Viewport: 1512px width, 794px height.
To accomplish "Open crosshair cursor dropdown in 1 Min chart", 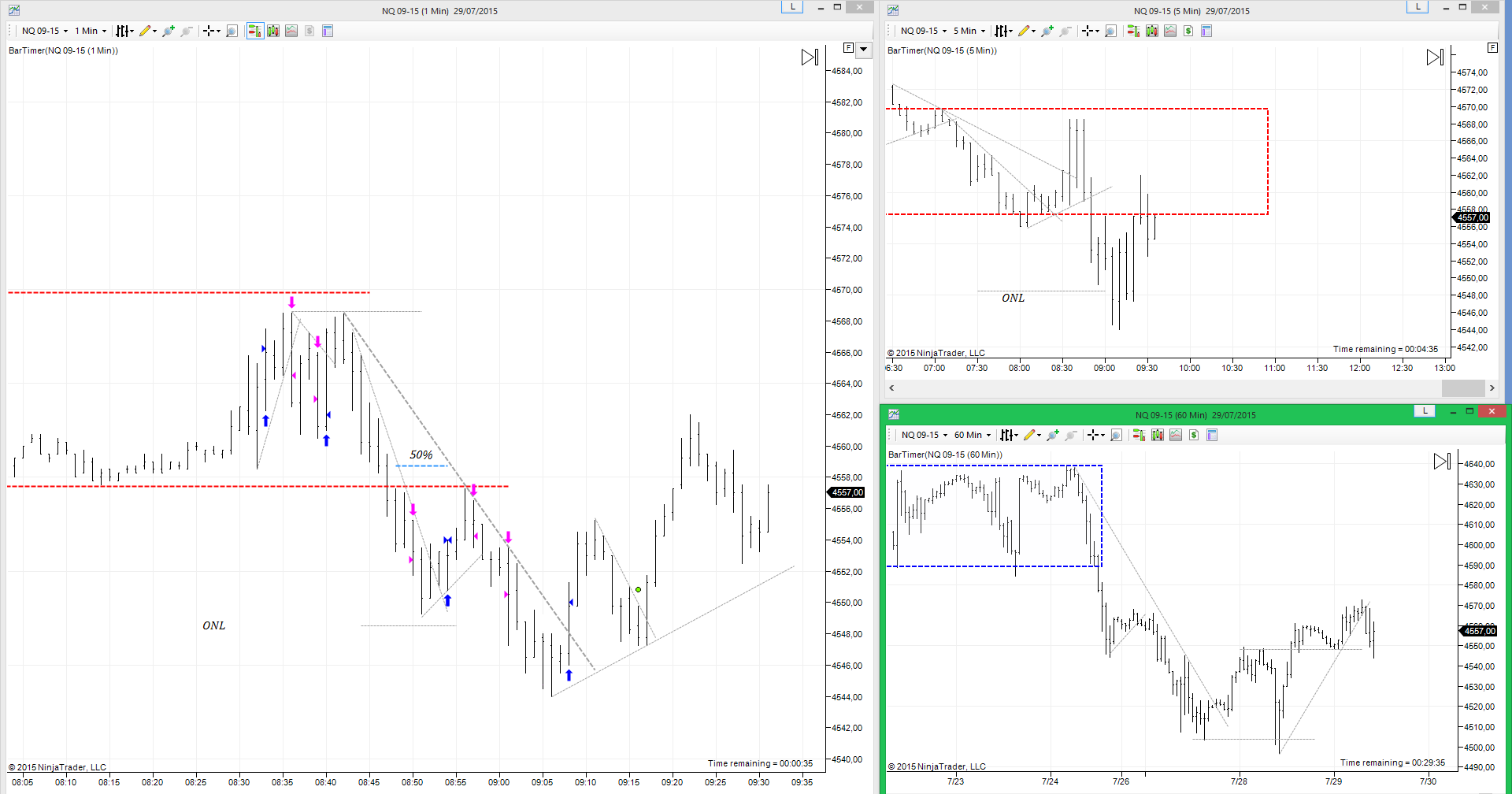I will [211, 31].
